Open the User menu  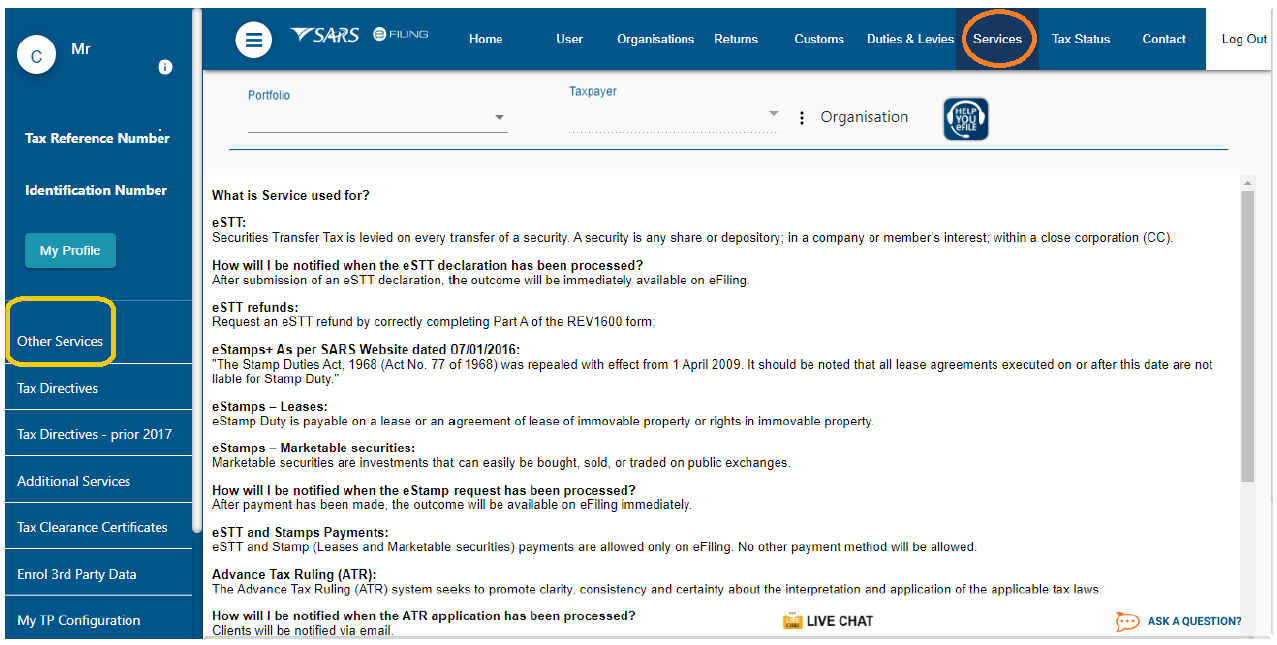(570, 39)
